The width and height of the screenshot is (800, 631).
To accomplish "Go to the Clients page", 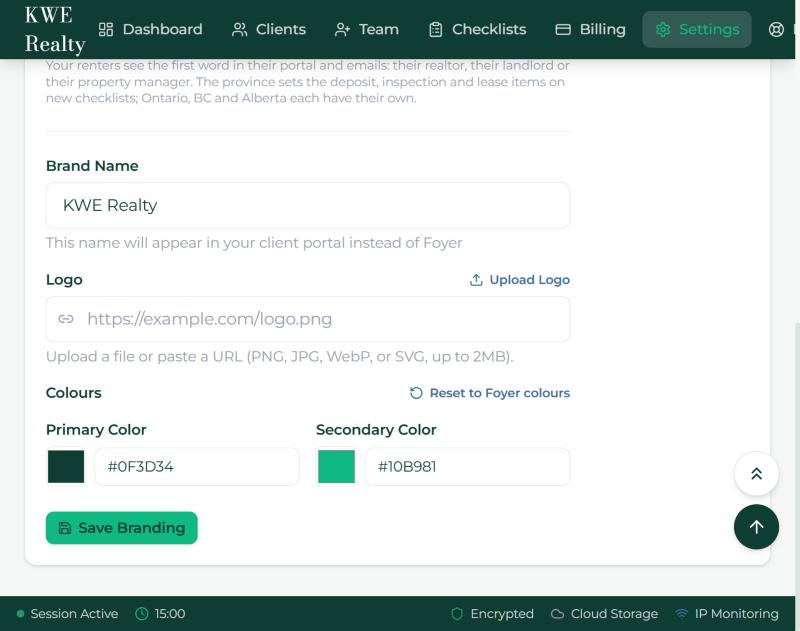I will click(268, 30).
